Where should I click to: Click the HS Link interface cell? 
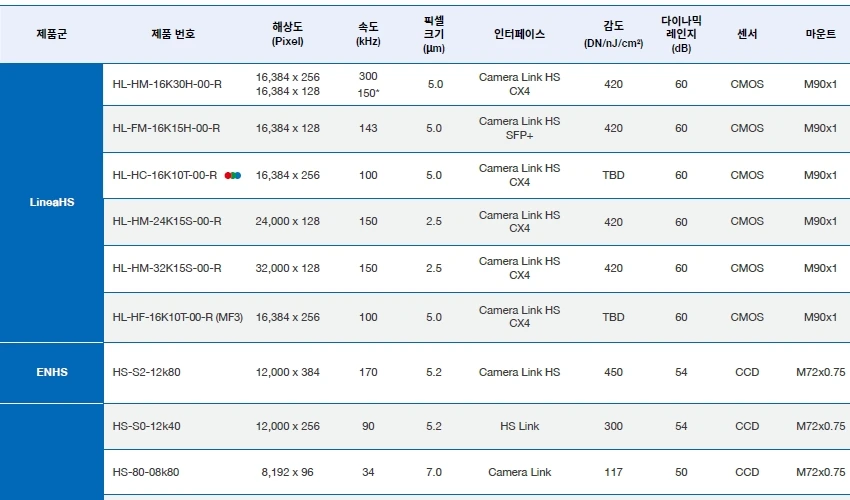pyautogui.click(x=519, y=426)
